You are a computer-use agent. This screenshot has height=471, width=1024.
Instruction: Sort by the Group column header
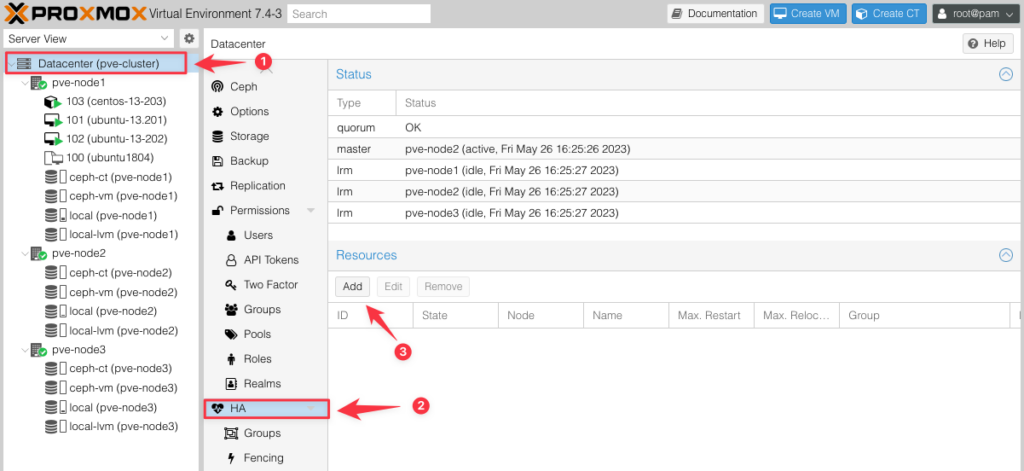point(924,316)
